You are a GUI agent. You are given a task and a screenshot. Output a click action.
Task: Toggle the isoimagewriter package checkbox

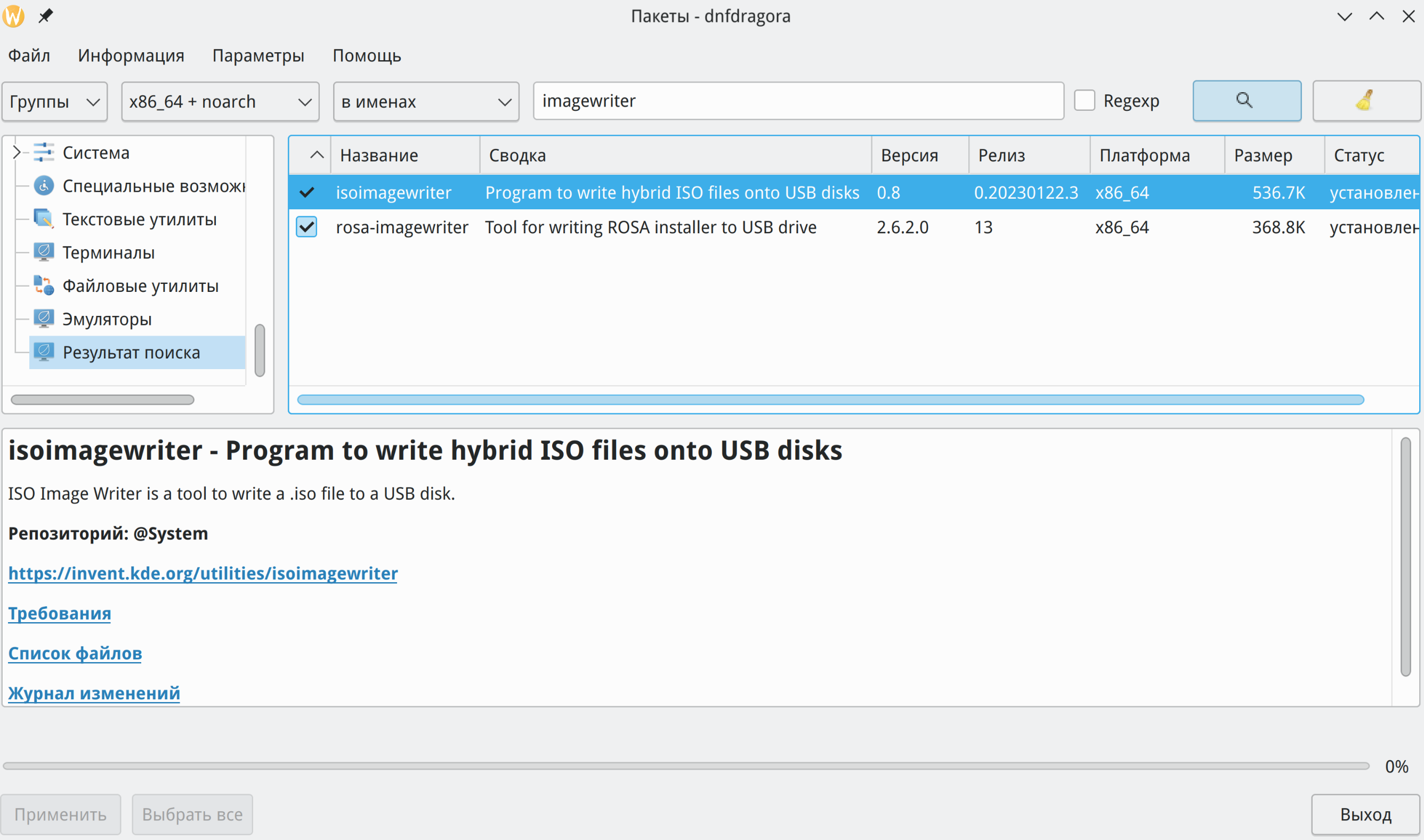pos(306,192)
